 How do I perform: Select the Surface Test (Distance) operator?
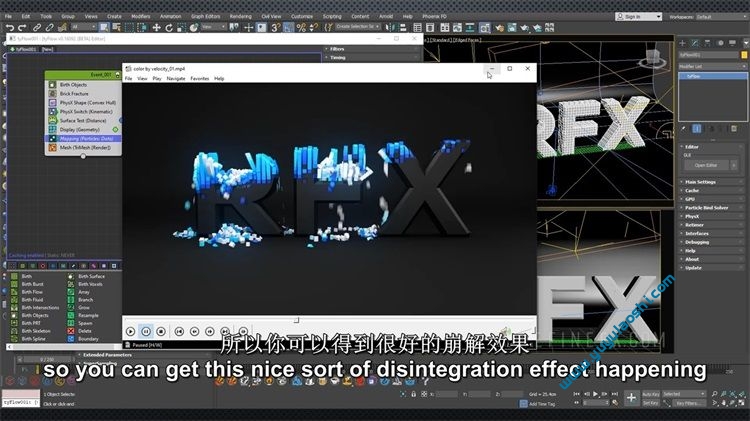coord(83,121)
